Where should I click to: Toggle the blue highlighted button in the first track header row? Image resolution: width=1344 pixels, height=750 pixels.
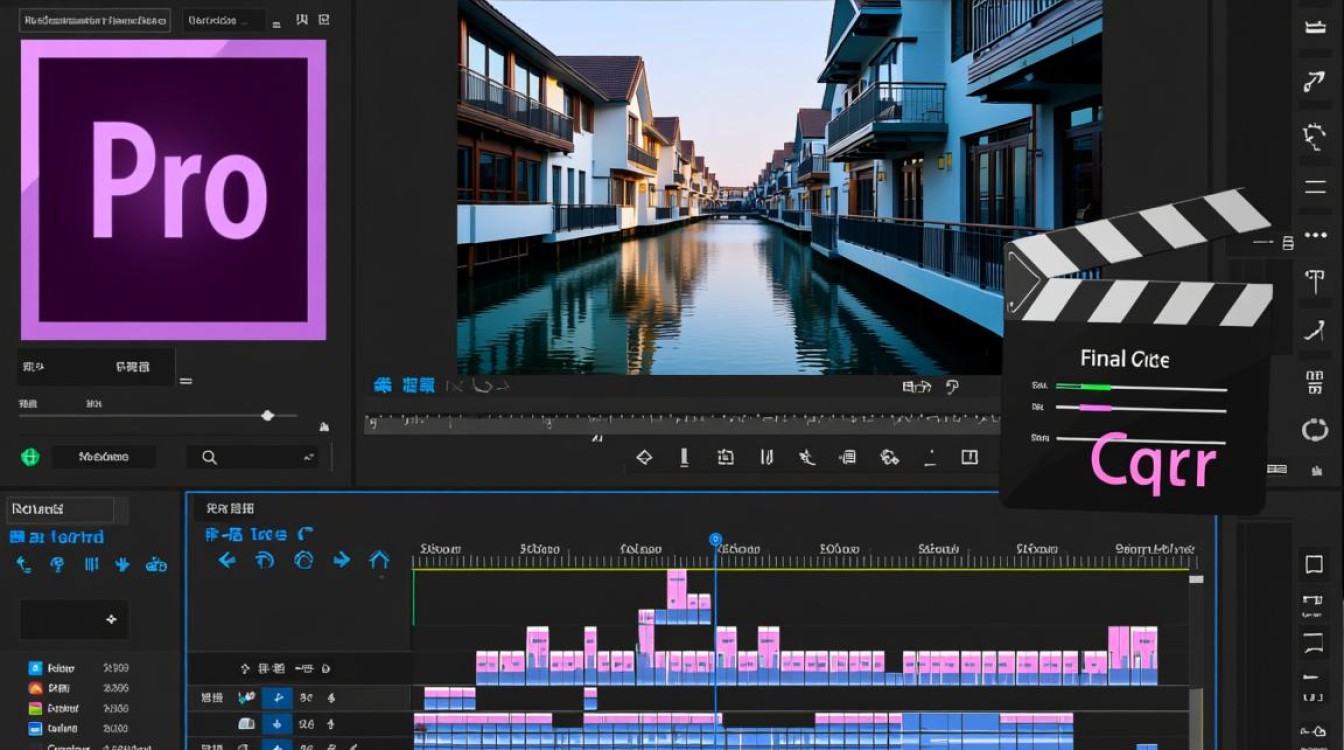tap(277, 698)
